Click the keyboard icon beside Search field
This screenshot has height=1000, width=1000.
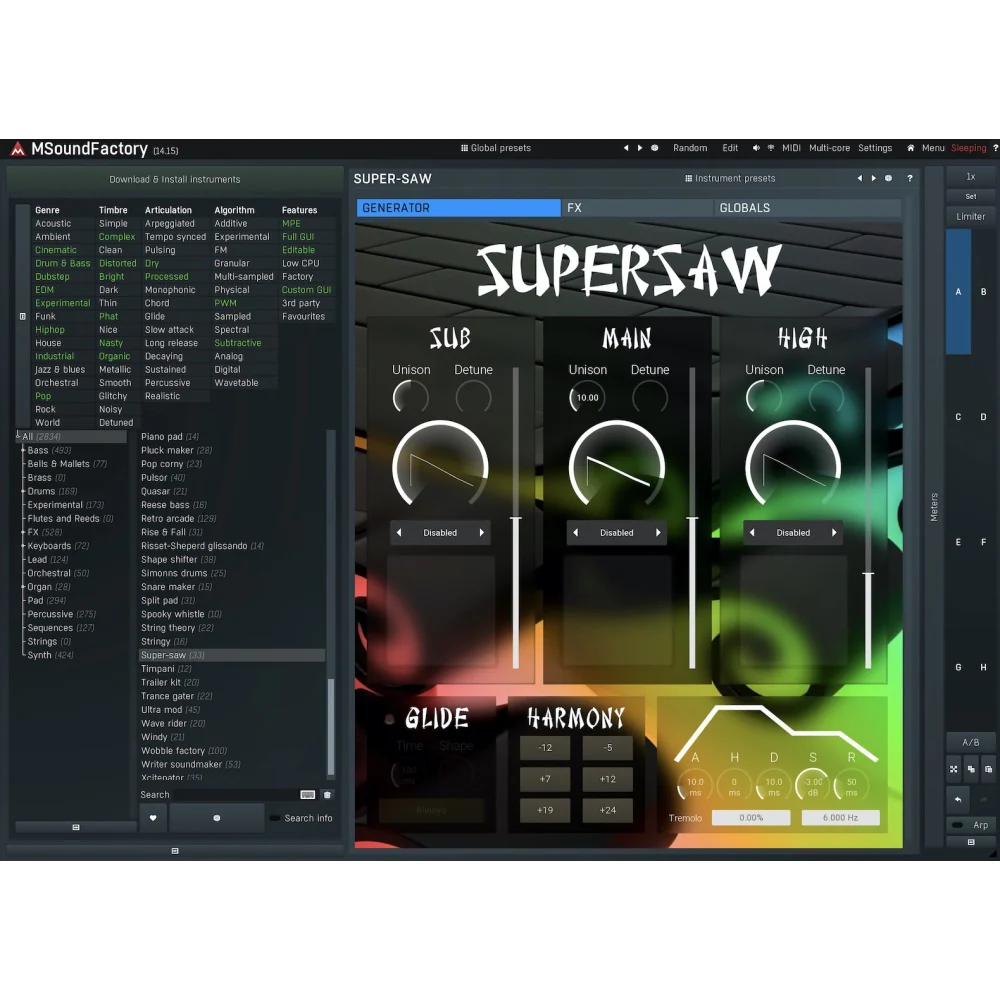tap(307, 795)
